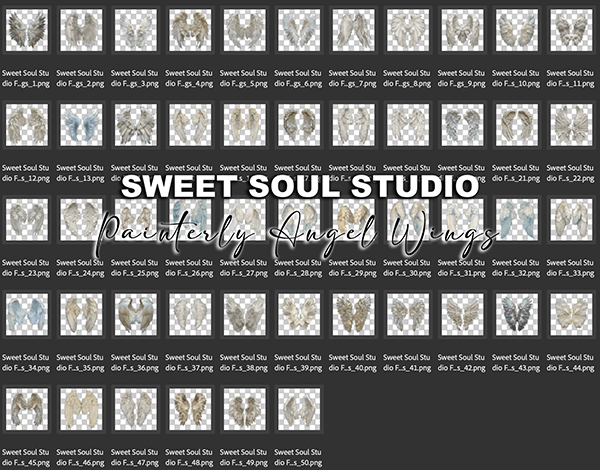Viewport: 600px width, 470px height.
Task: Select the cream wings thumbnail for s_46.png
Action: 82,409
